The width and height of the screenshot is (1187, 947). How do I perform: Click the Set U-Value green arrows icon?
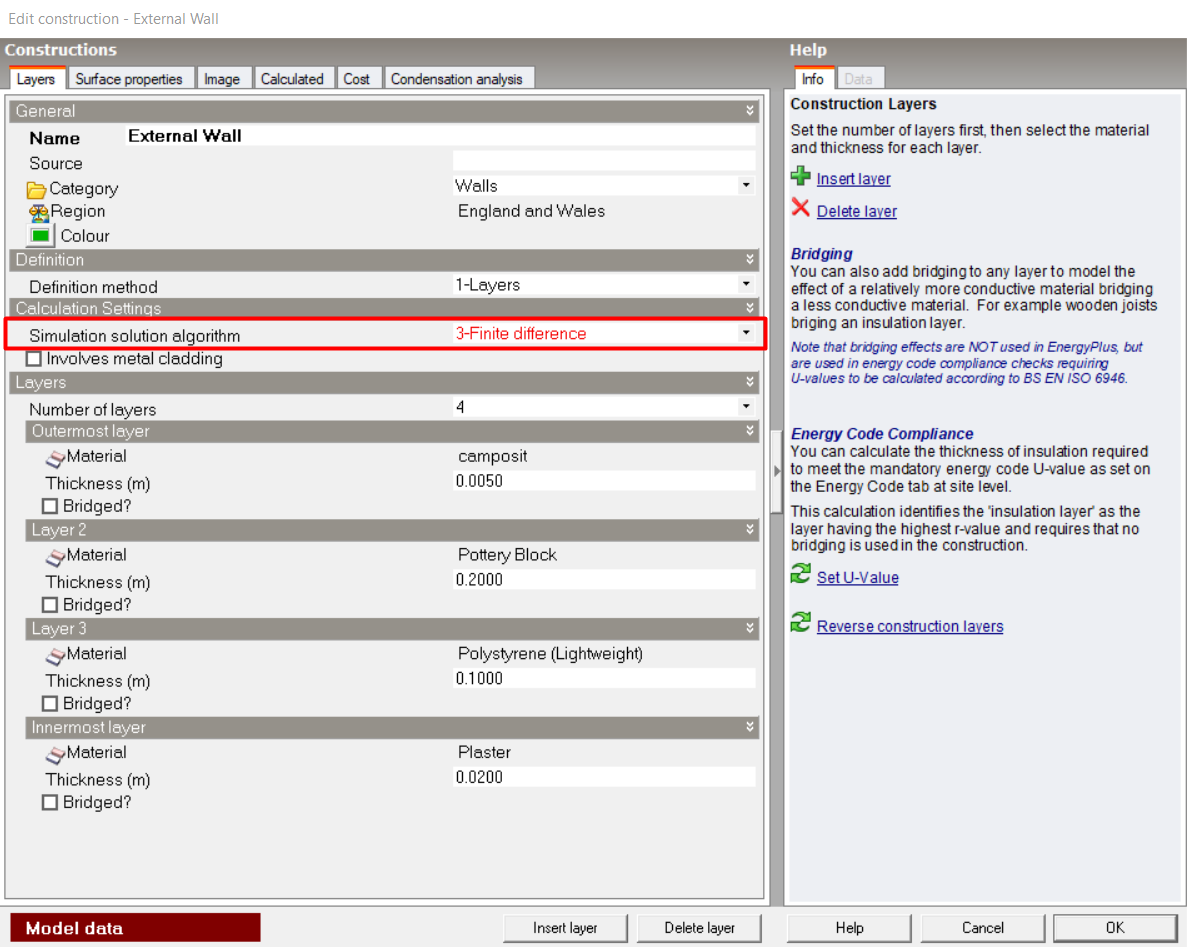(x=800, y=574)
